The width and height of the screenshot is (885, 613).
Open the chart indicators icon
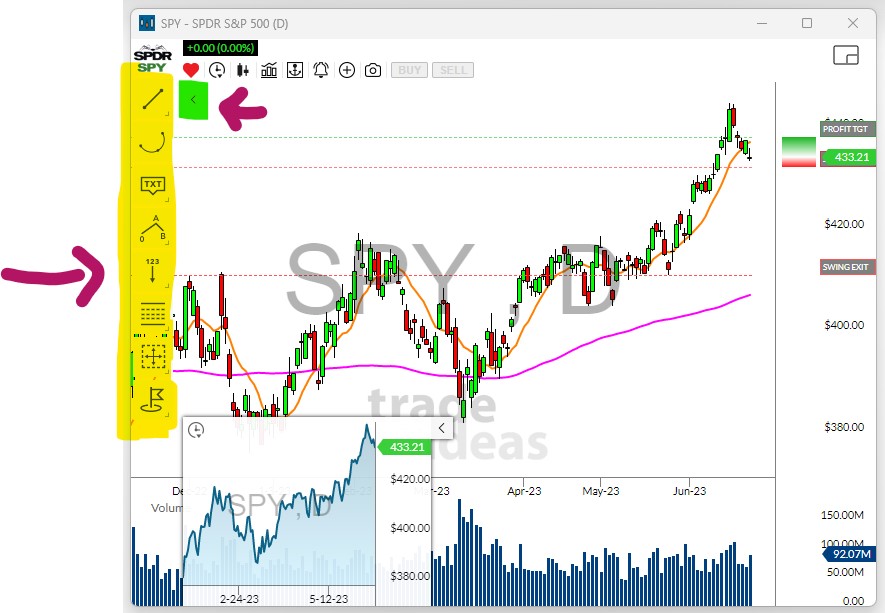click(x=269, y=70)
